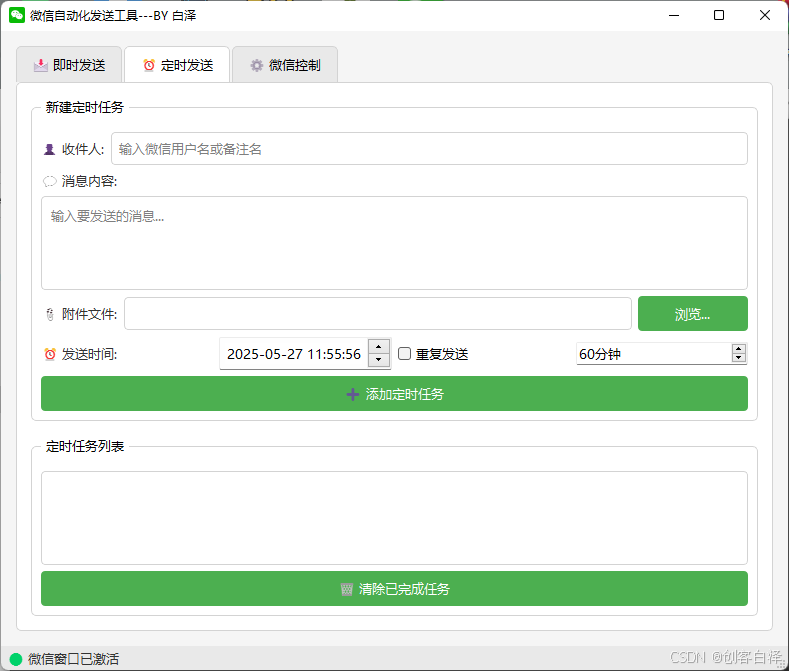Click inside the 定时任务列表 list box

pyautogui.click(x=394, y=518)
